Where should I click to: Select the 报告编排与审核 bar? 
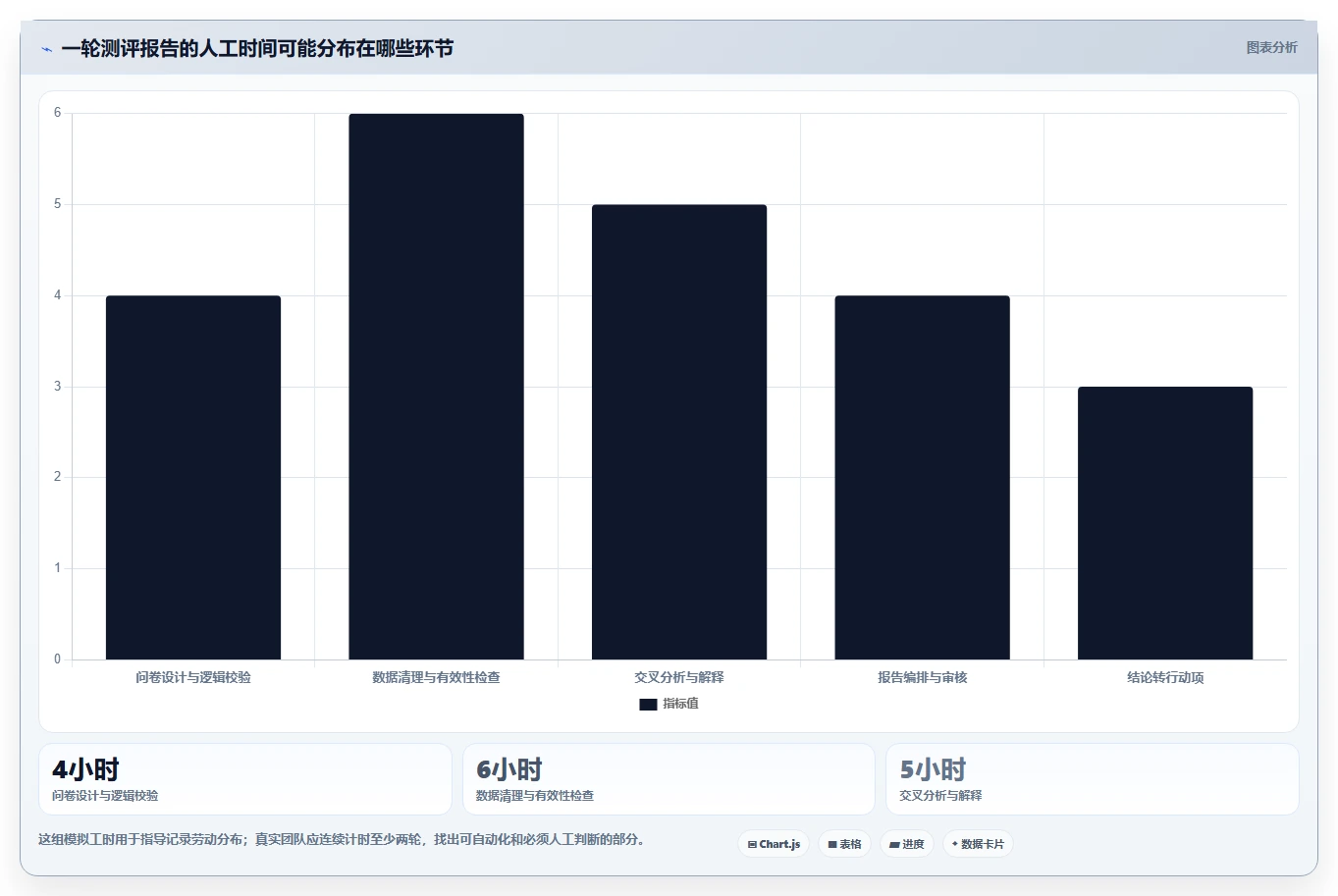point(922,477)
